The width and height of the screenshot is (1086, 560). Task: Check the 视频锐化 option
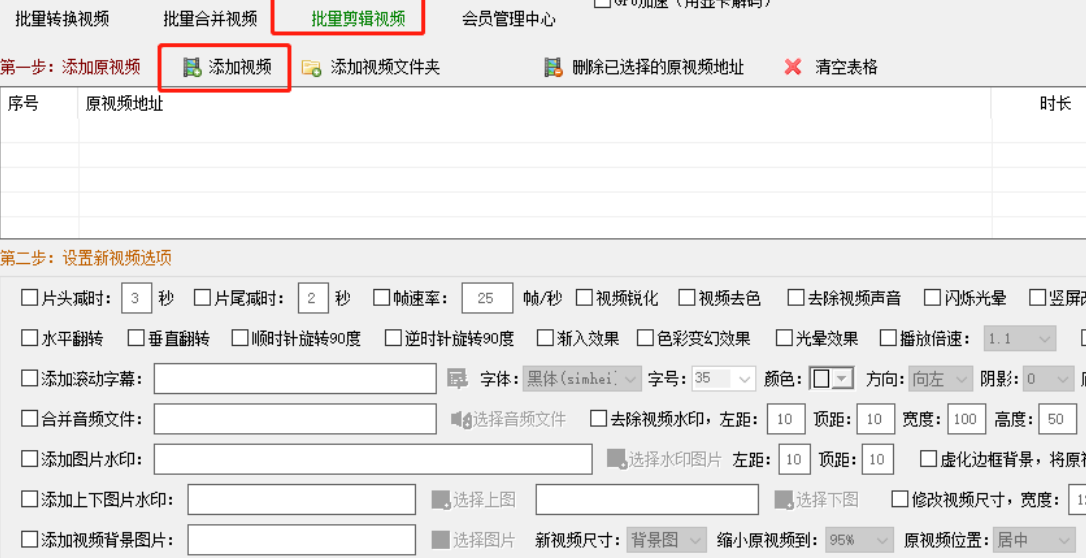coord(585,298)
